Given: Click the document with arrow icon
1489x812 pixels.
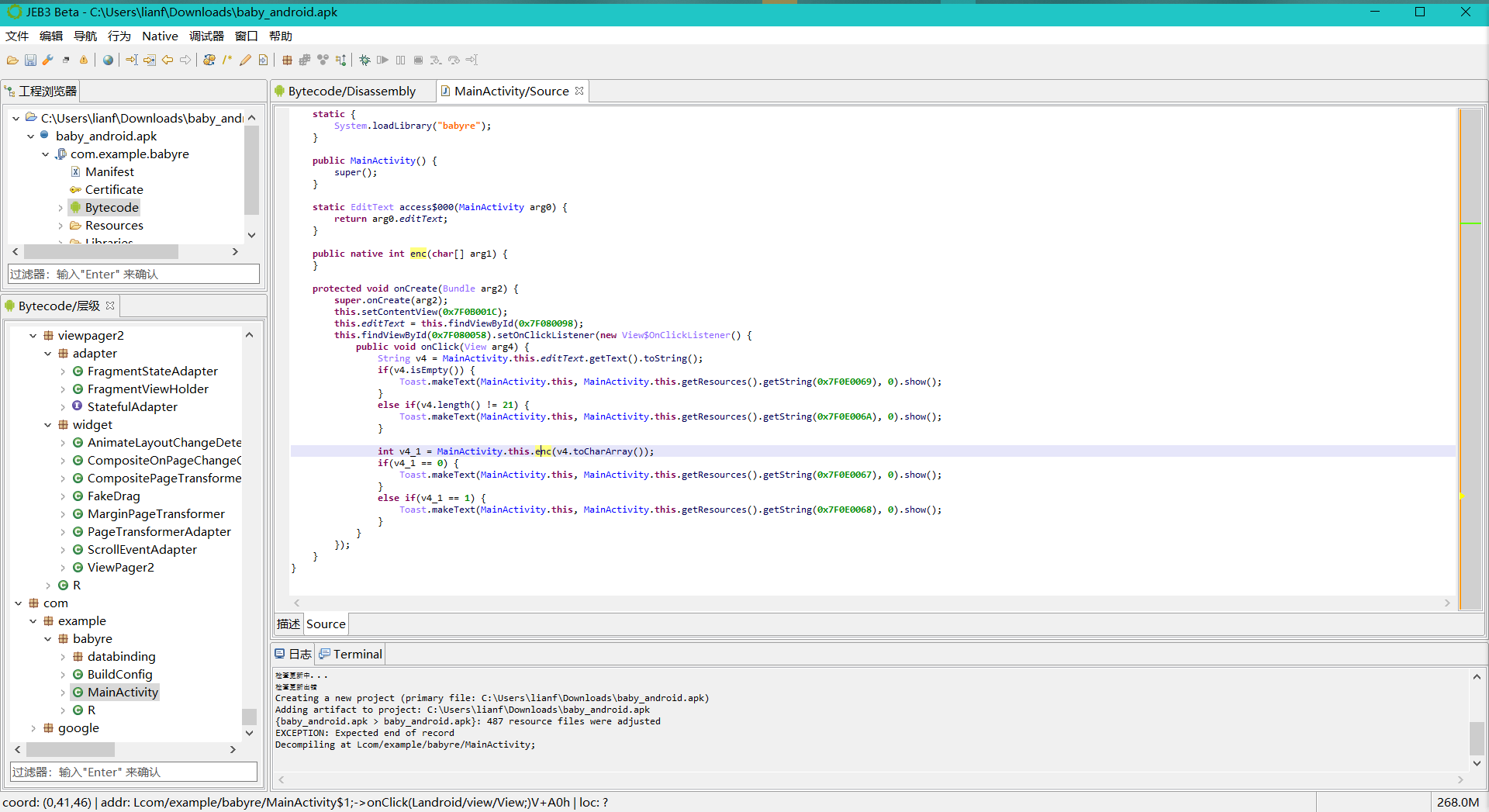Looking at the screenshot, I should [x=263, y=60].
